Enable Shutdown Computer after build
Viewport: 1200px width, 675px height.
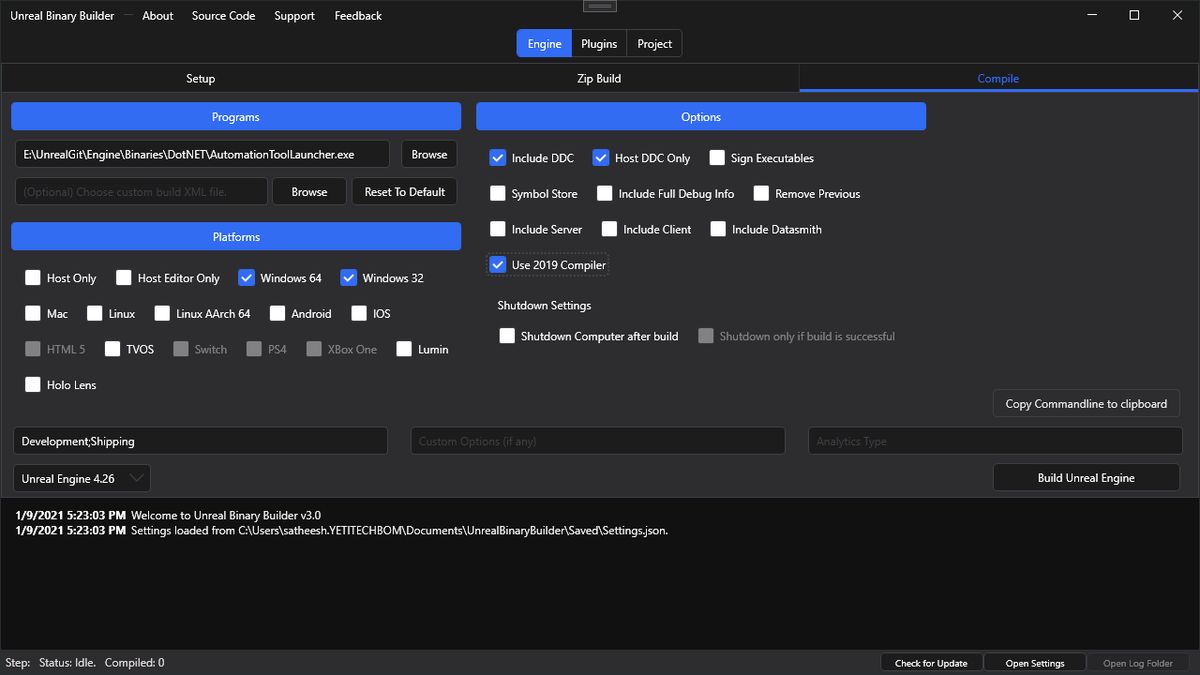[507, 336]
